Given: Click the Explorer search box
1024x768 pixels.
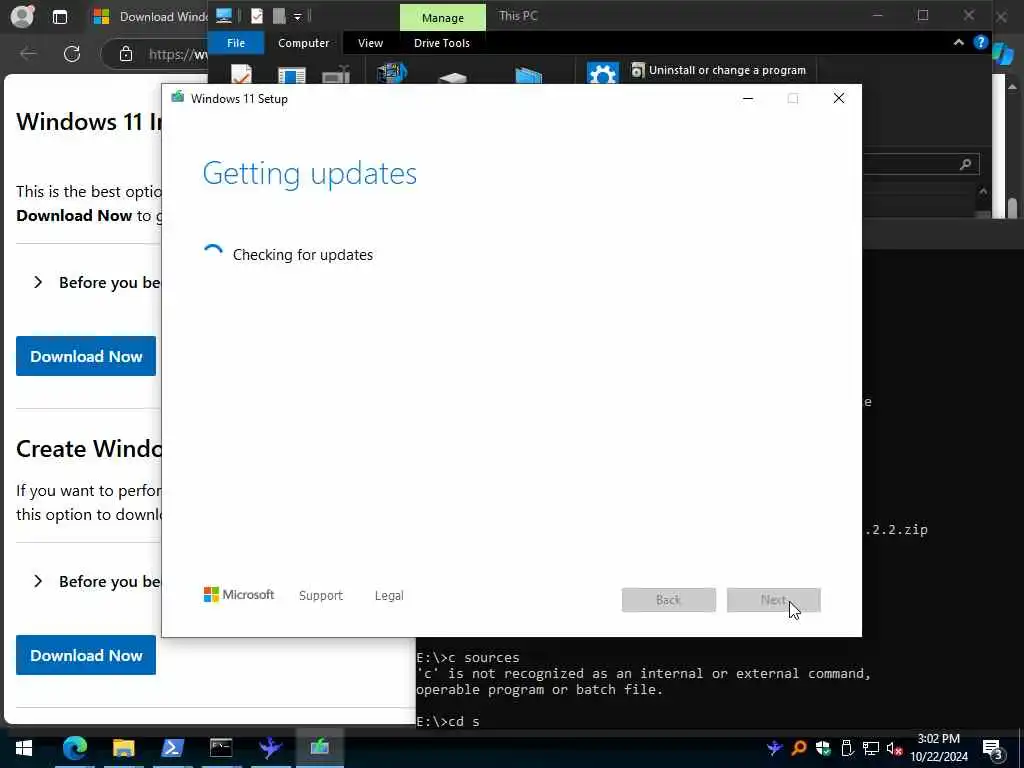Looking at the screenshot, I should 921,164.
